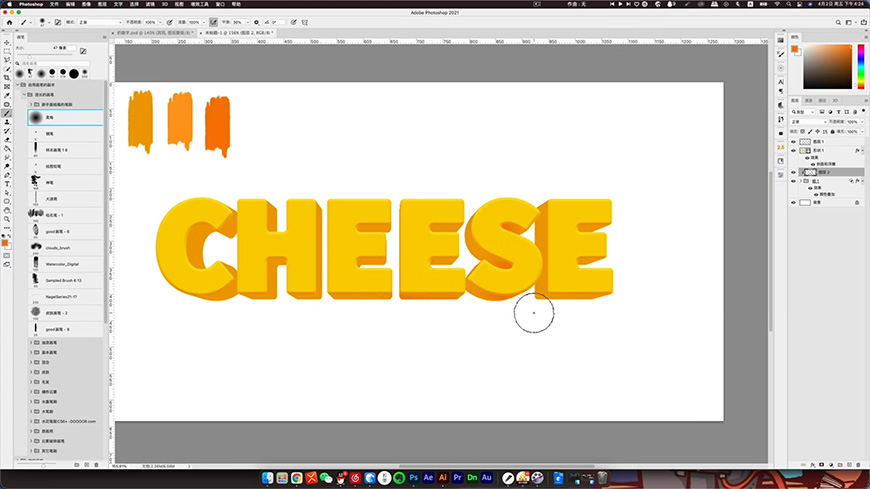Select the Brush tool in the left toolbar
870x489 pixels.
7,113
